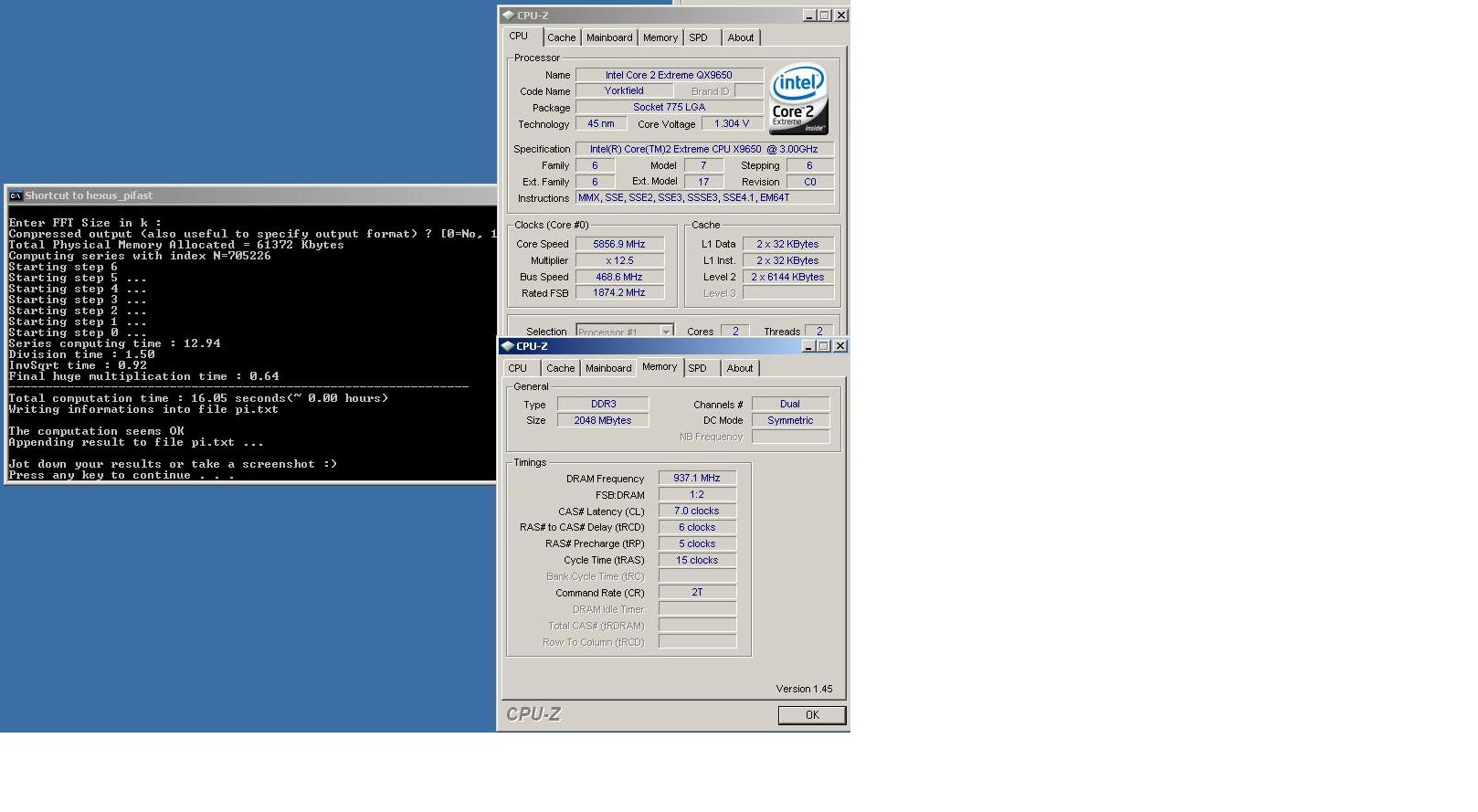1478x812 pixels.
Task: Open Memory tab in upper CPU-Z window
Action: click(x=660, y=37)
